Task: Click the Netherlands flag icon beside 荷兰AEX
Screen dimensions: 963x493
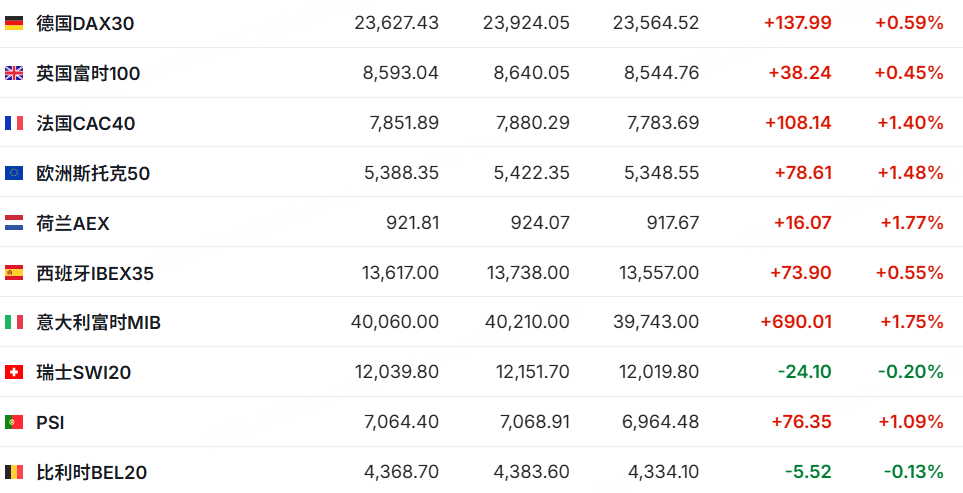Action: [14, 223]
